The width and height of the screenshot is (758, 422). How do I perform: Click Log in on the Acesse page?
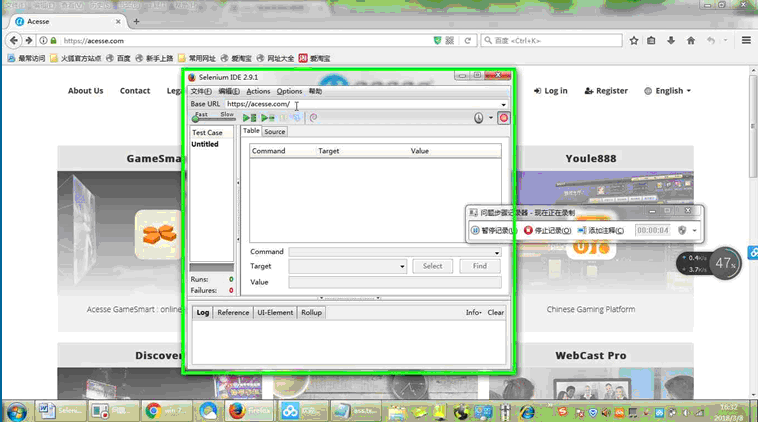(x=551, y=91)
